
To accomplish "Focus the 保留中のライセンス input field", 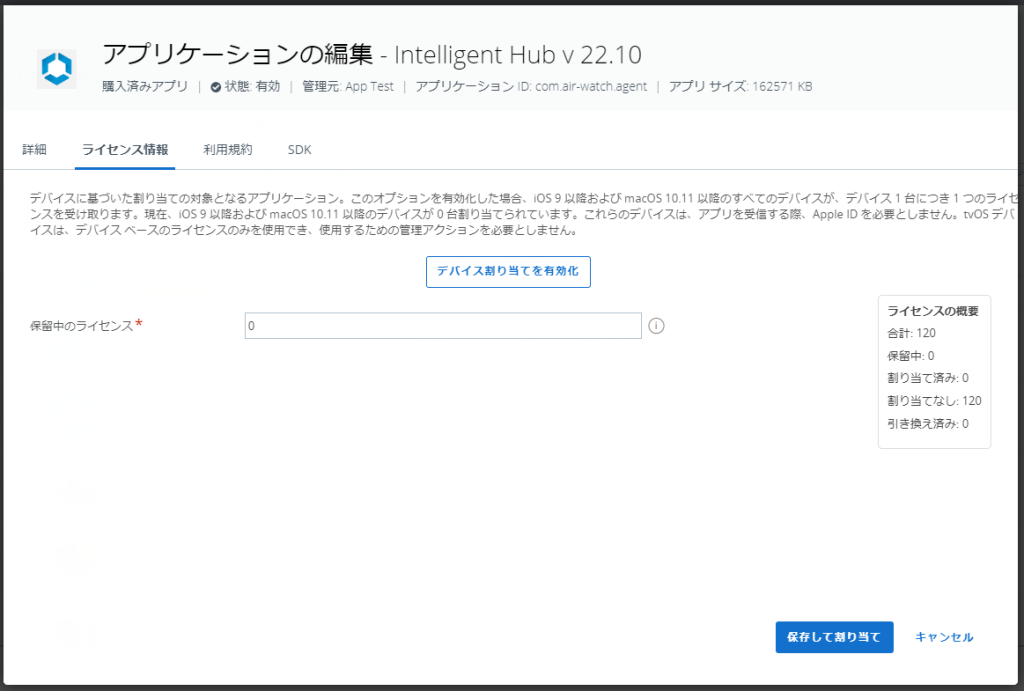I will (443, 326).
